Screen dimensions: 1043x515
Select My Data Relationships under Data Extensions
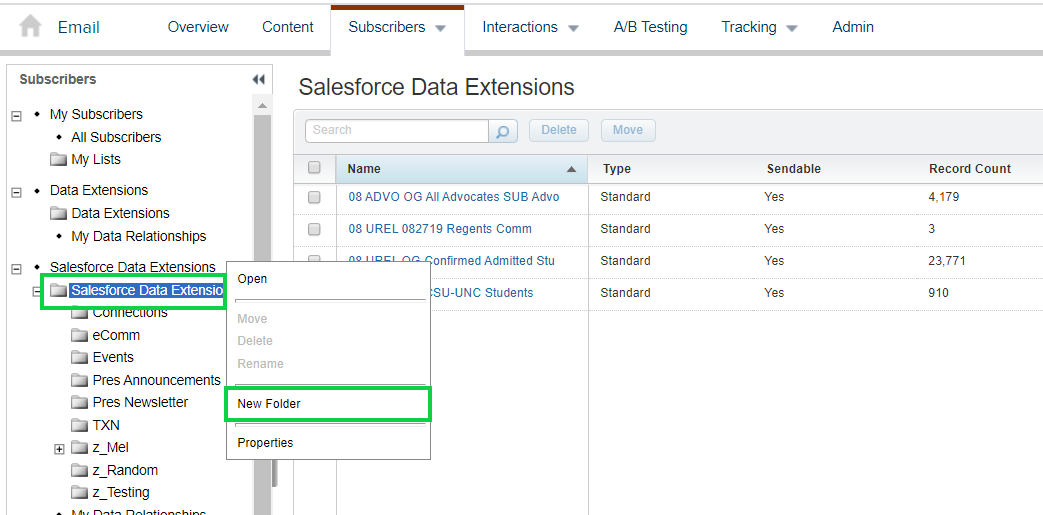(138, 236)
